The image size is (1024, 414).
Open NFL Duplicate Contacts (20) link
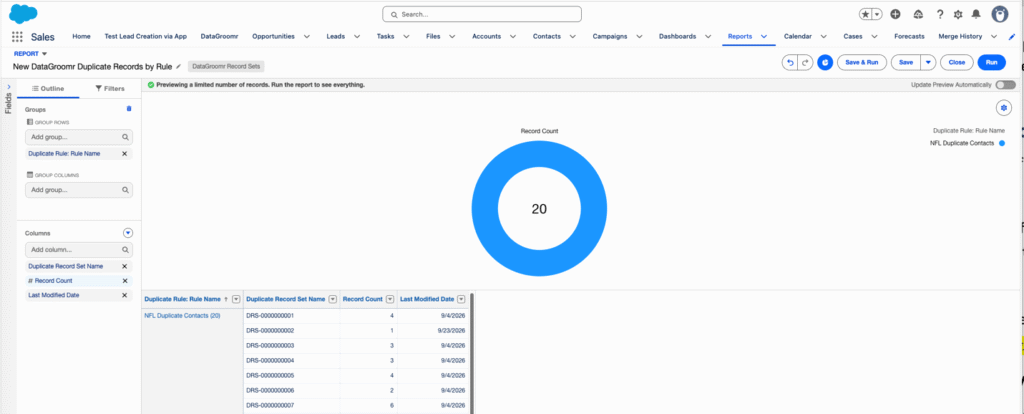click(x=182, y=315)
